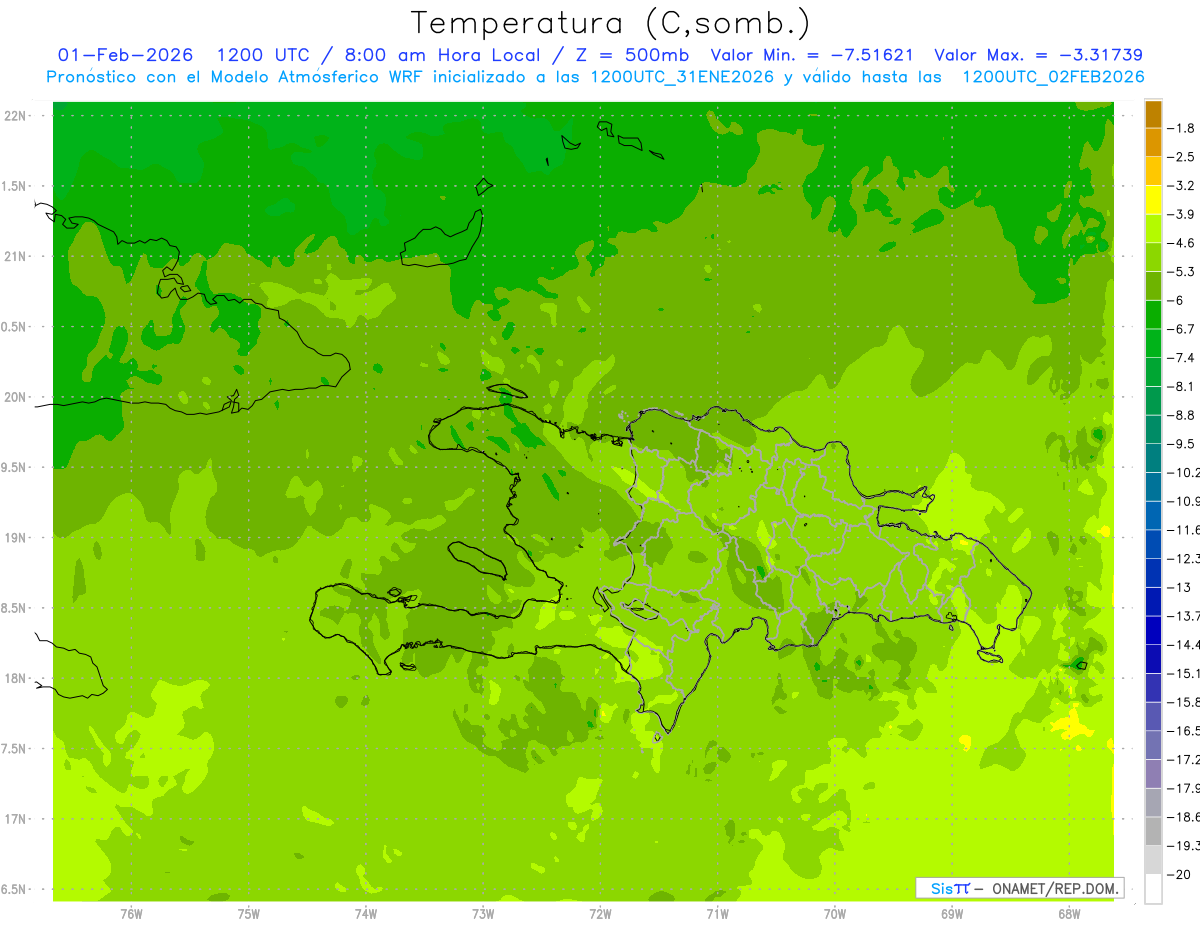The width and height of the screenshot is (1200, 927).
Task: Click the -6 colorbar value label
Action: [1177, 300]
